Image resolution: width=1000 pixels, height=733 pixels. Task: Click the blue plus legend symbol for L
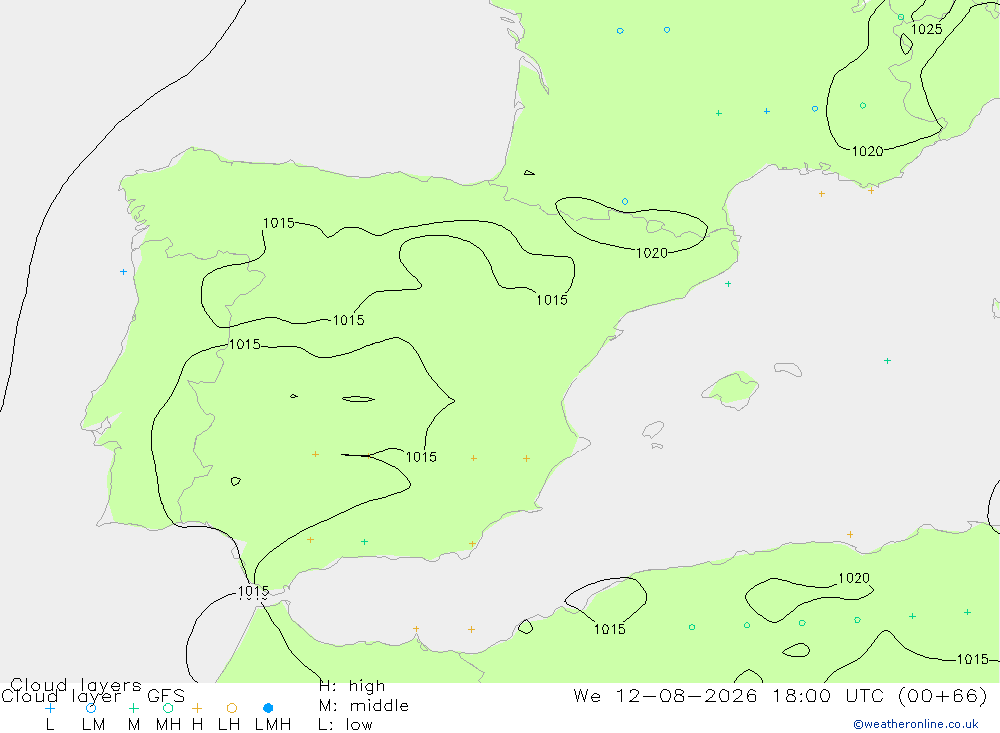50,708
